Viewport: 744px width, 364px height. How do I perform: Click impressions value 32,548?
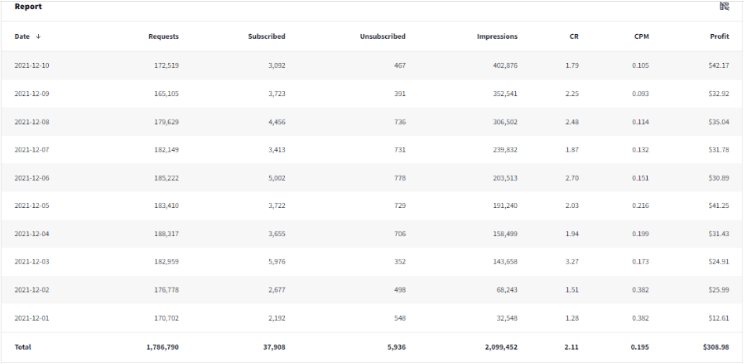coord(507,318)
